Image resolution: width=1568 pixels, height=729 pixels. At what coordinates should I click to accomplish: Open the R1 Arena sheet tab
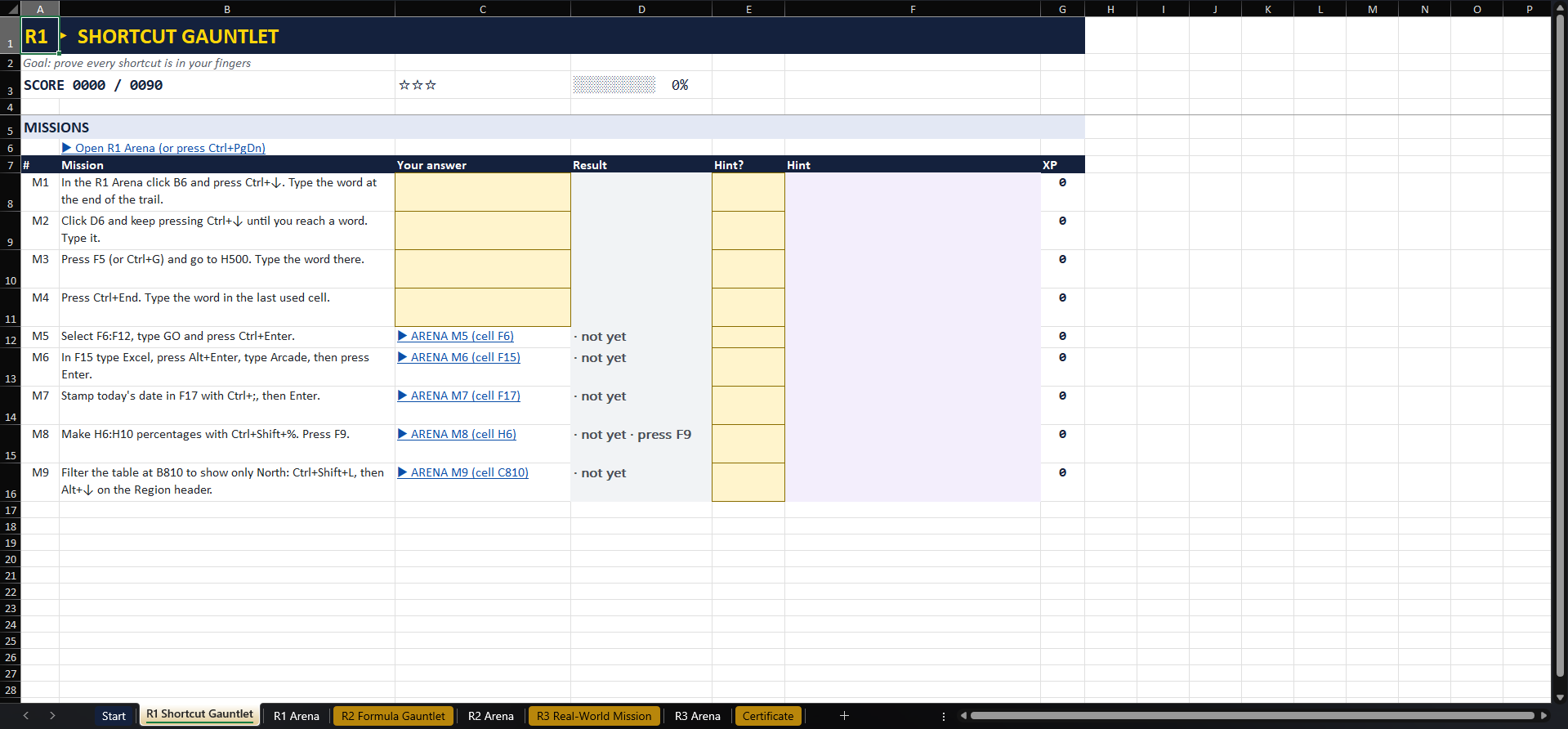coord(297,716)
